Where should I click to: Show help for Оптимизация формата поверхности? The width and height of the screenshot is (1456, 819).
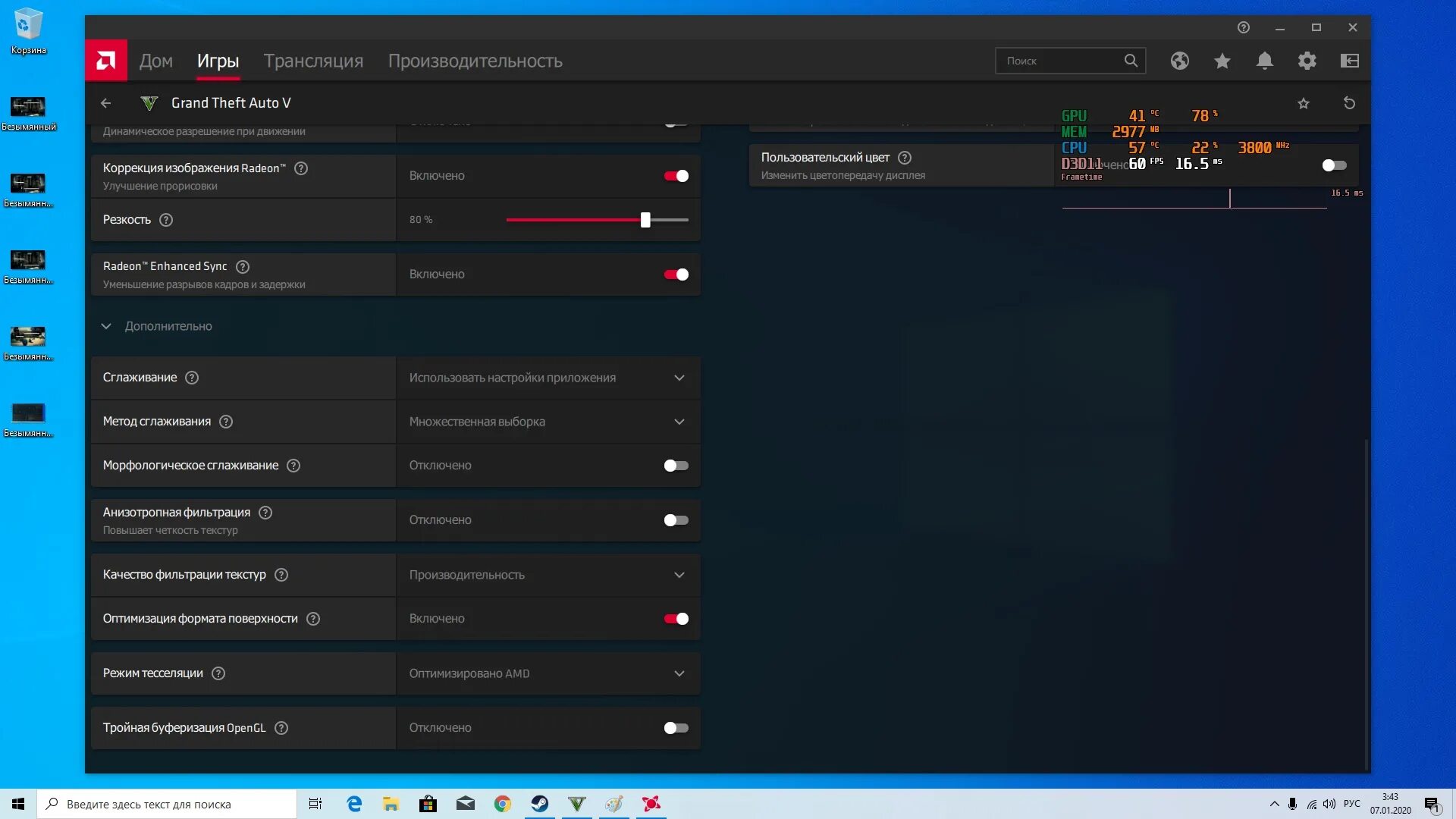(313, 619)
